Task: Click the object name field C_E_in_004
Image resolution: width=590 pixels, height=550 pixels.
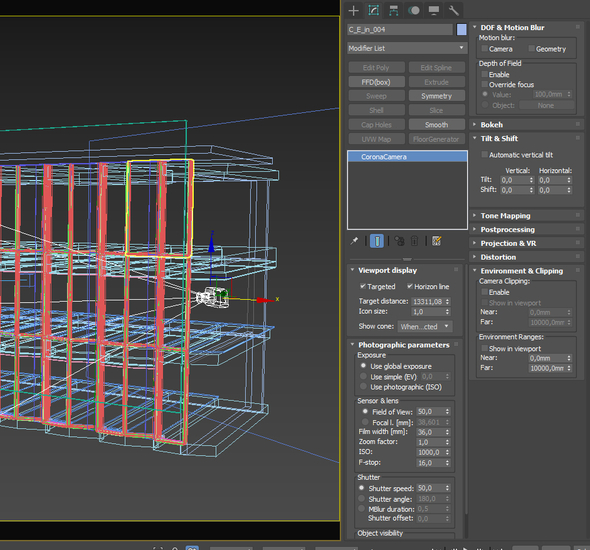Action: tap(400, 29)
